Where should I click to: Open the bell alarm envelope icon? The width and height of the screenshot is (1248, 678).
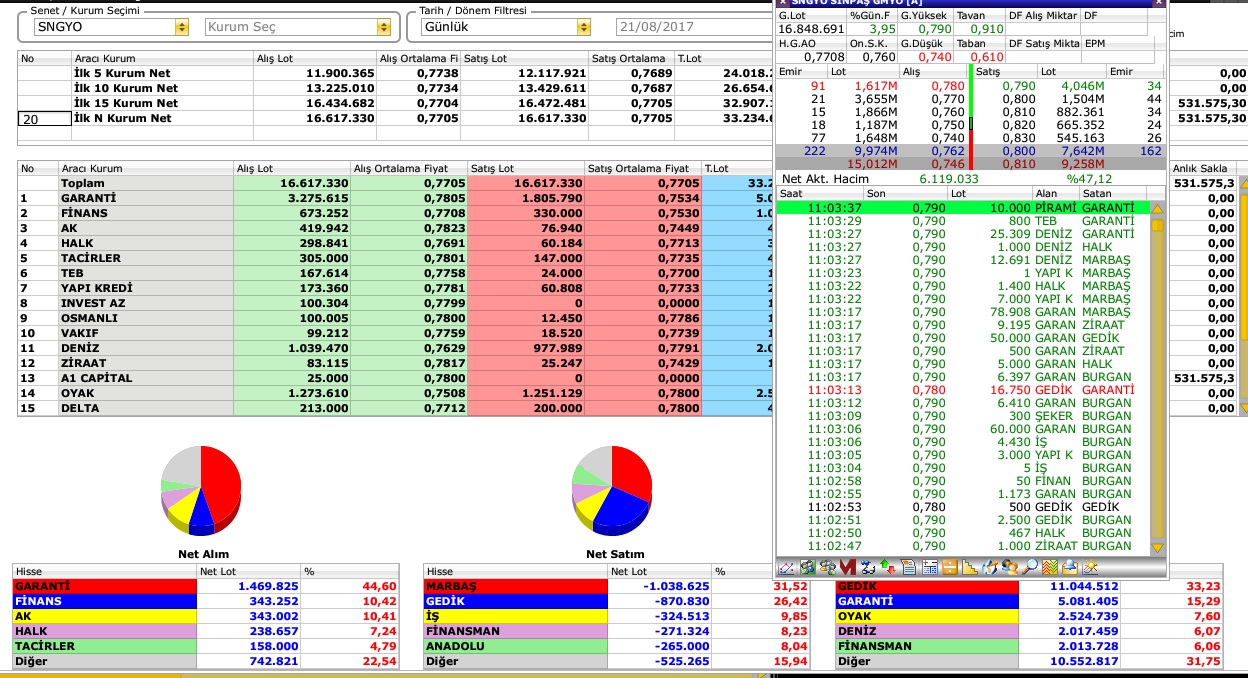[1071, 568]
